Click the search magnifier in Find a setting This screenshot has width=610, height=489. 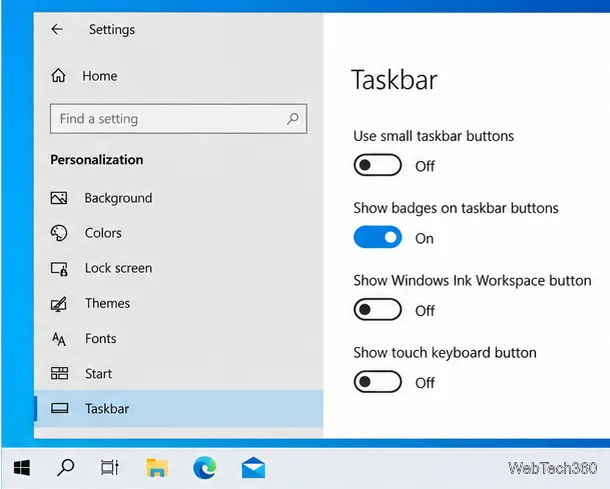(x=293, y=118)
